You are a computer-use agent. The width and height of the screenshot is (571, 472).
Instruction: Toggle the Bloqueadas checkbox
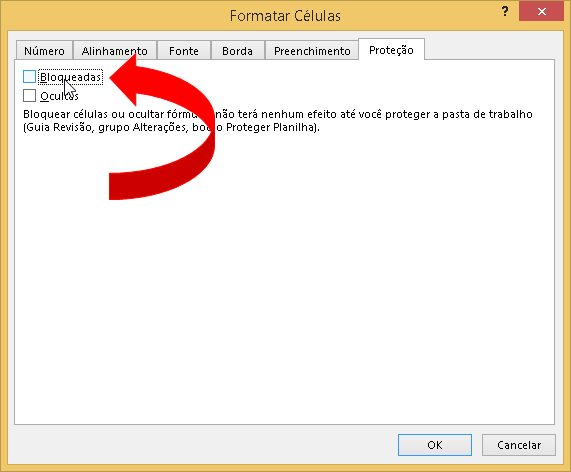[29, 77]
